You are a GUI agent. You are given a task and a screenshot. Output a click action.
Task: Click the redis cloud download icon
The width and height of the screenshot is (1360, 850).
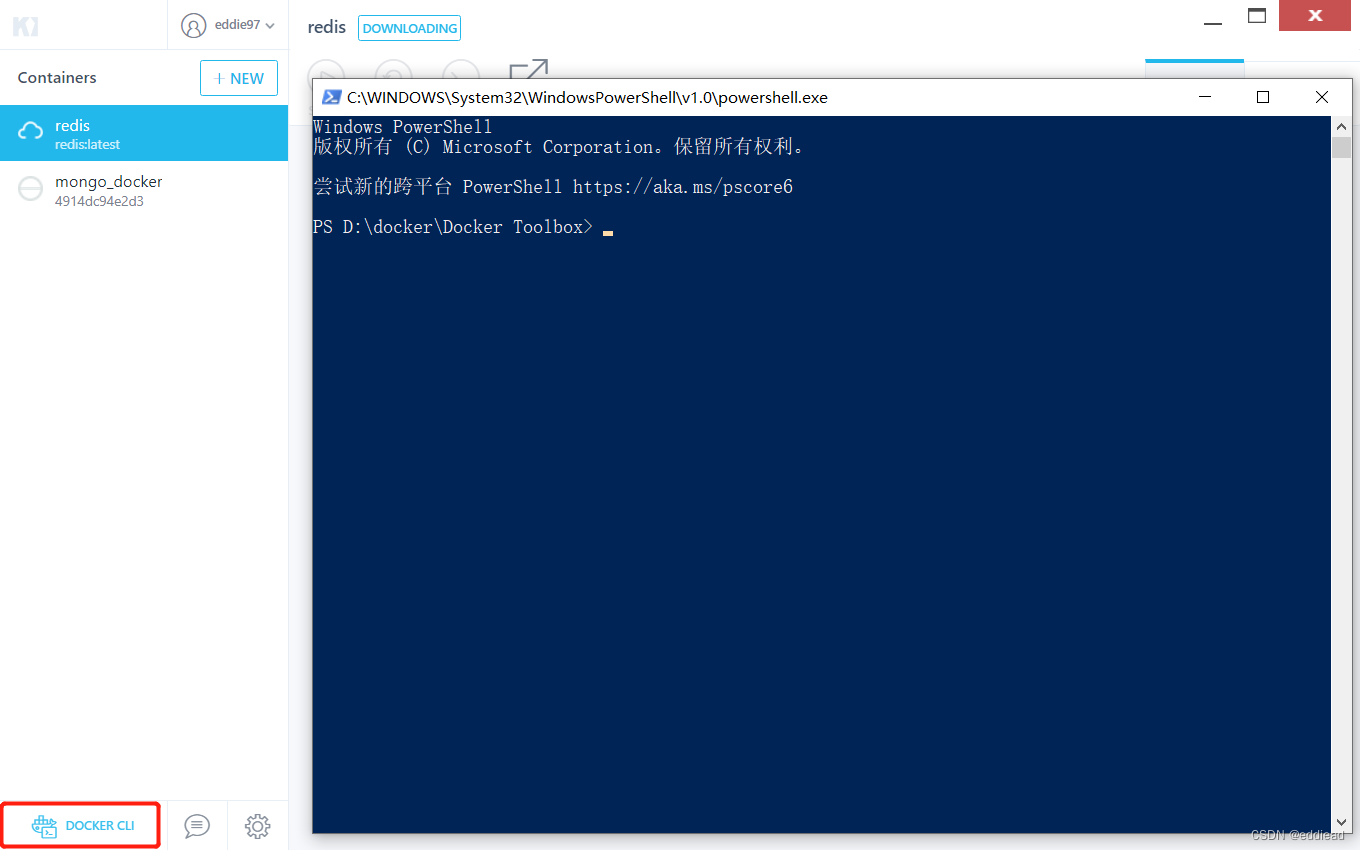[x=31, y=132]
